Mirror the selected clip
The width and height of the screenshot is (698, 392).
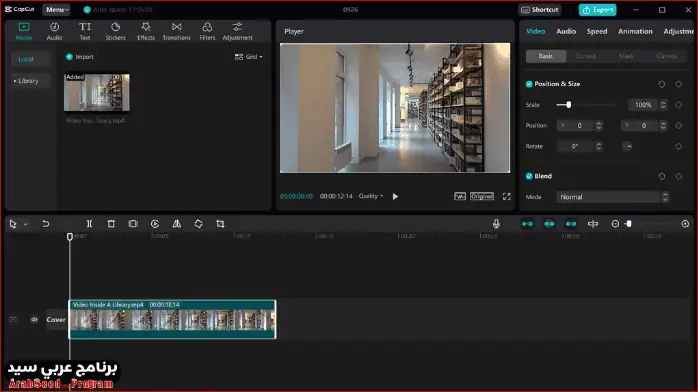177,224
